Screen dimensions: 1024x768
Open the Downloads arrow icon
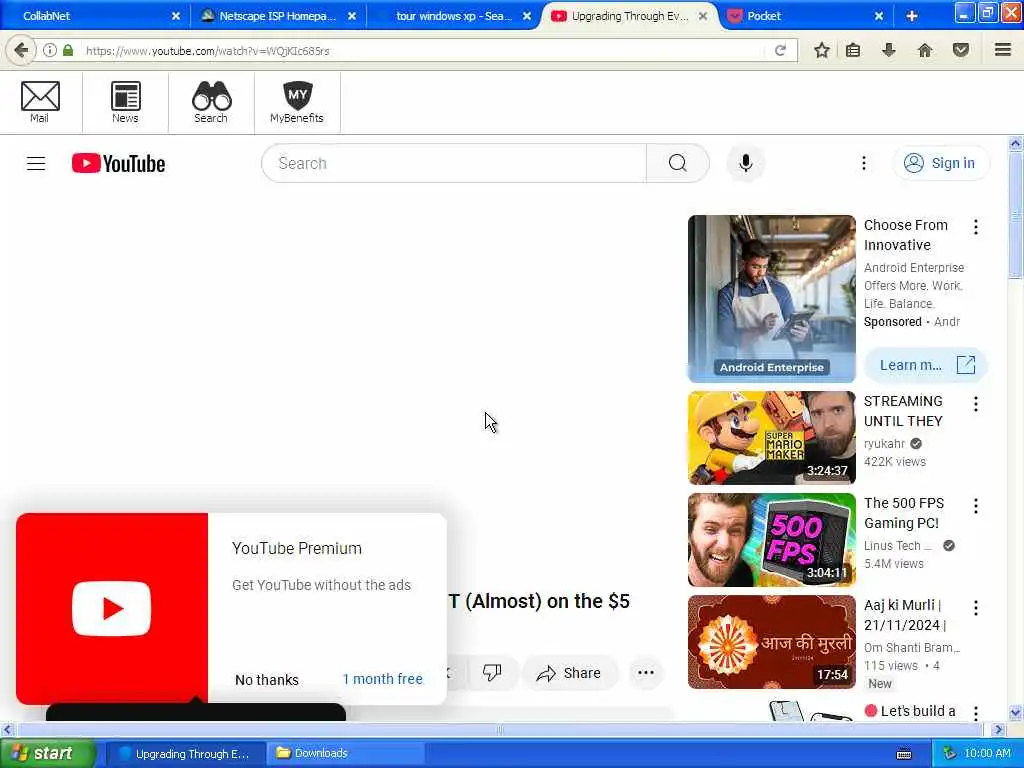[888, 50]
